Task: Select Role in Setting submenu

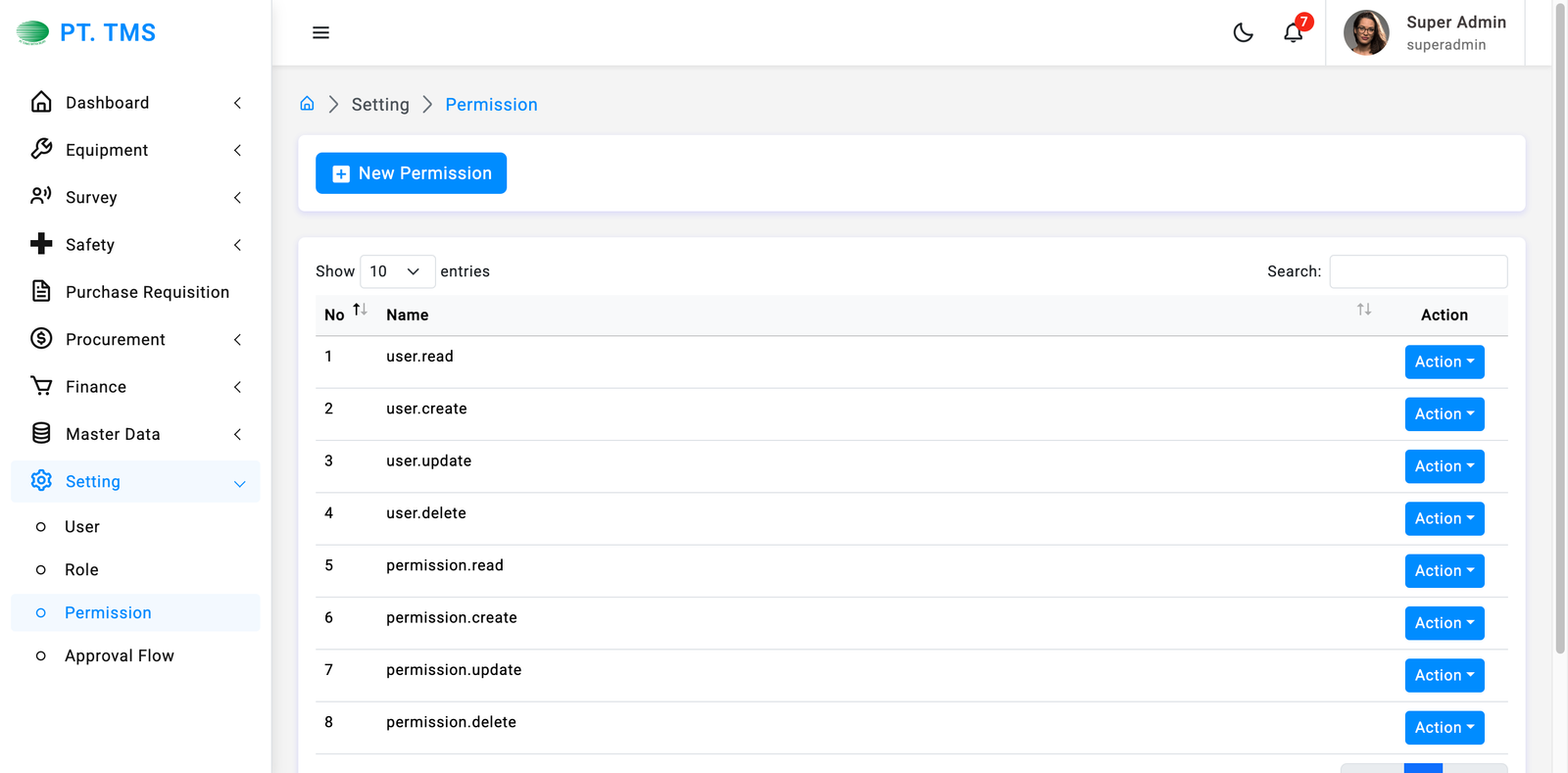Action: (x=81, y=569)
